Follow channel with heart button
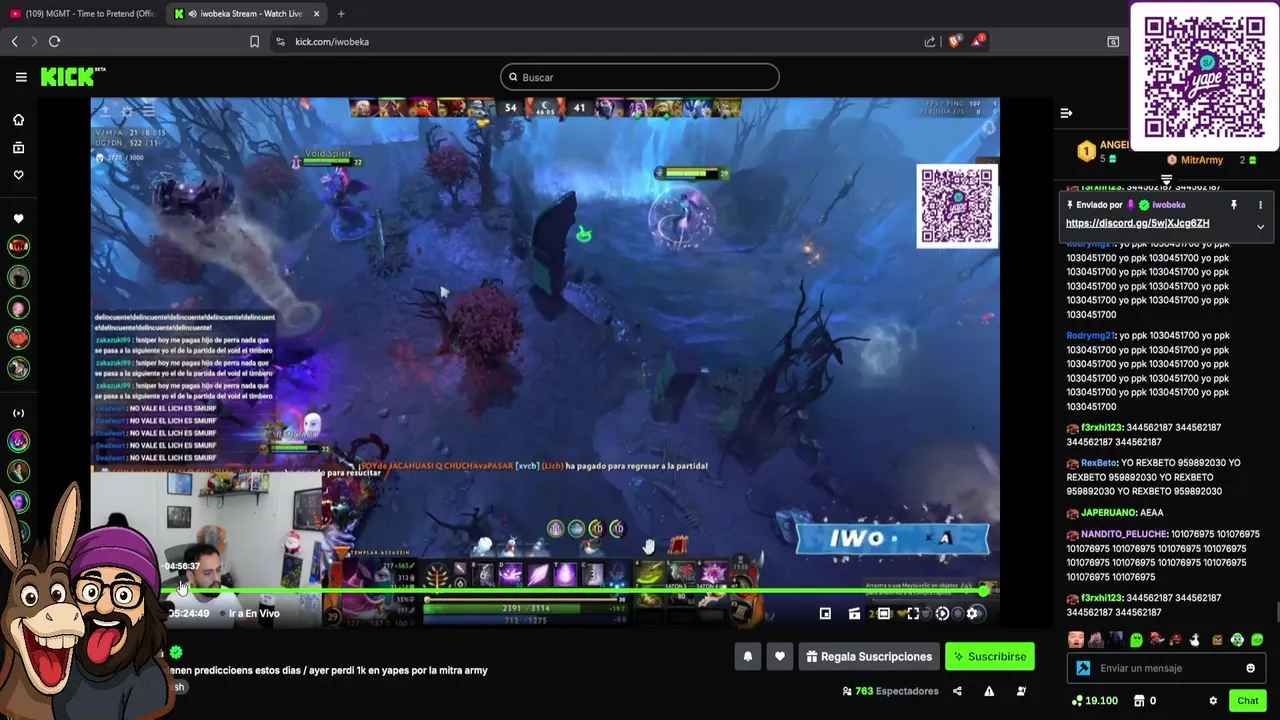The image size is (1280, 720). click(x=780, y=657)
